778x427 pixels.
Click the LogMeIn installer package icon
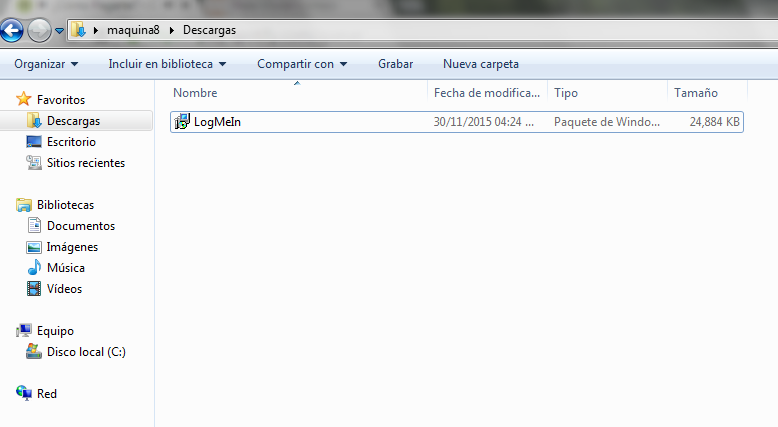click(182, 122)
